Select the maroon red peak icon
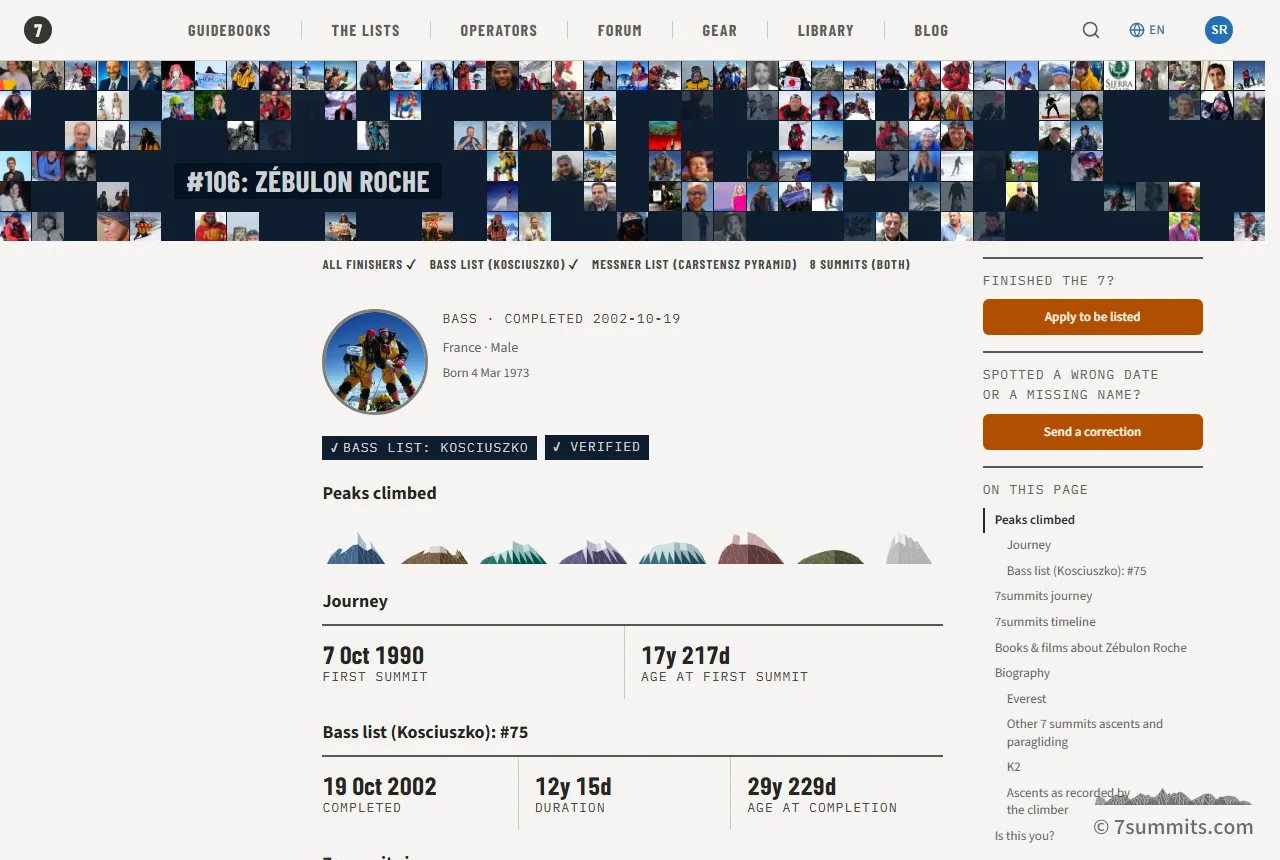 click(751, 548)
